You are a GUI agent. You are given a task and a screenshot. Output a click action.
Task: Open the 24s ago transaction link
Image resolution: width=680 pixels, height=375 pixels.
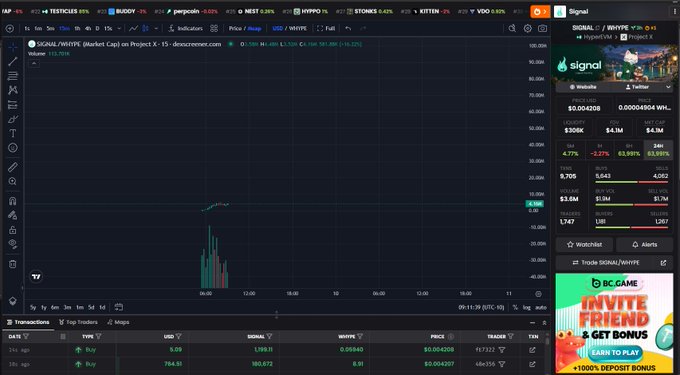[532, 350]
